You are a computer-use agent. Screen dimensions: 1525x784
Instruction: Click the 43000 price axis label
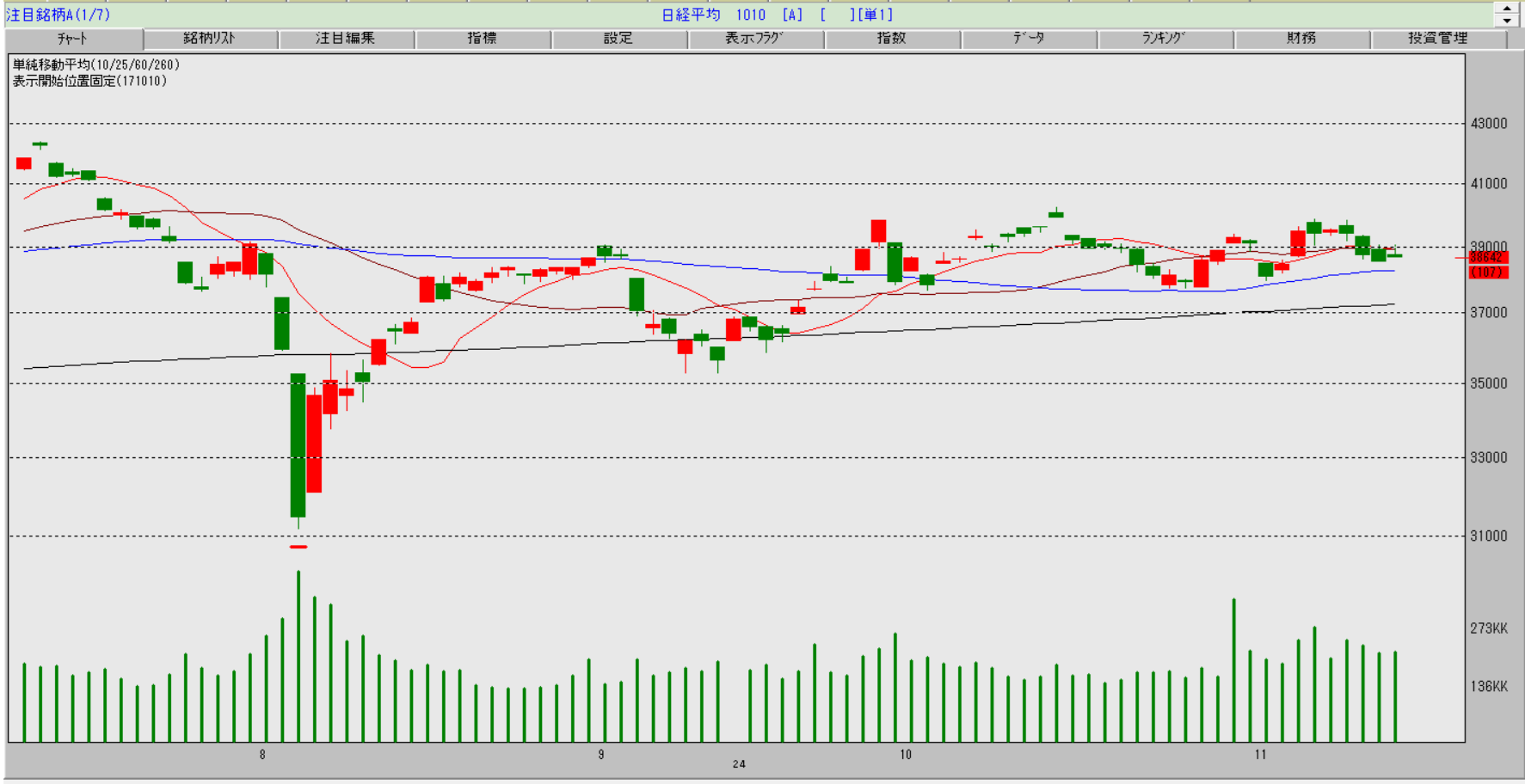tap(1489, 124)
